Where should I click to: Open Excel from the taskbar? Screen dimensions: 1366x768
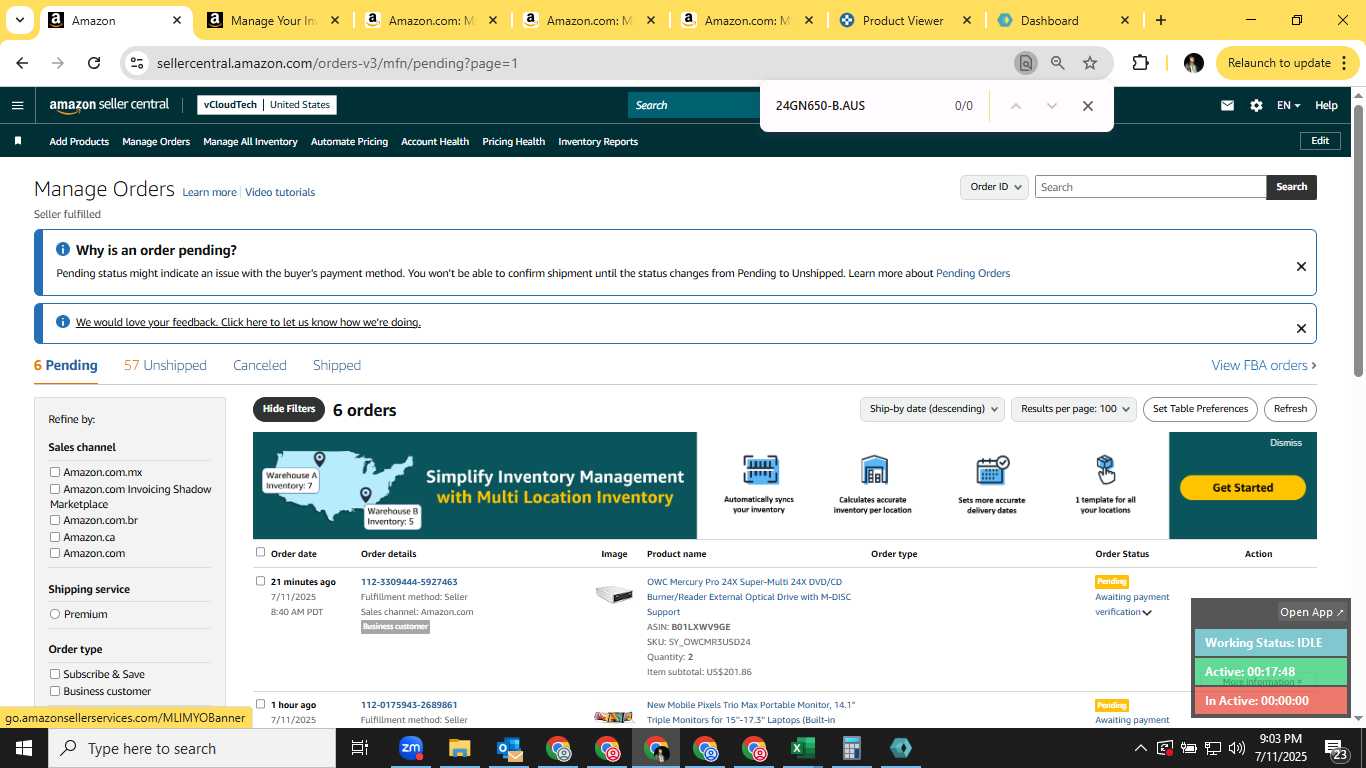pos(802,748)
